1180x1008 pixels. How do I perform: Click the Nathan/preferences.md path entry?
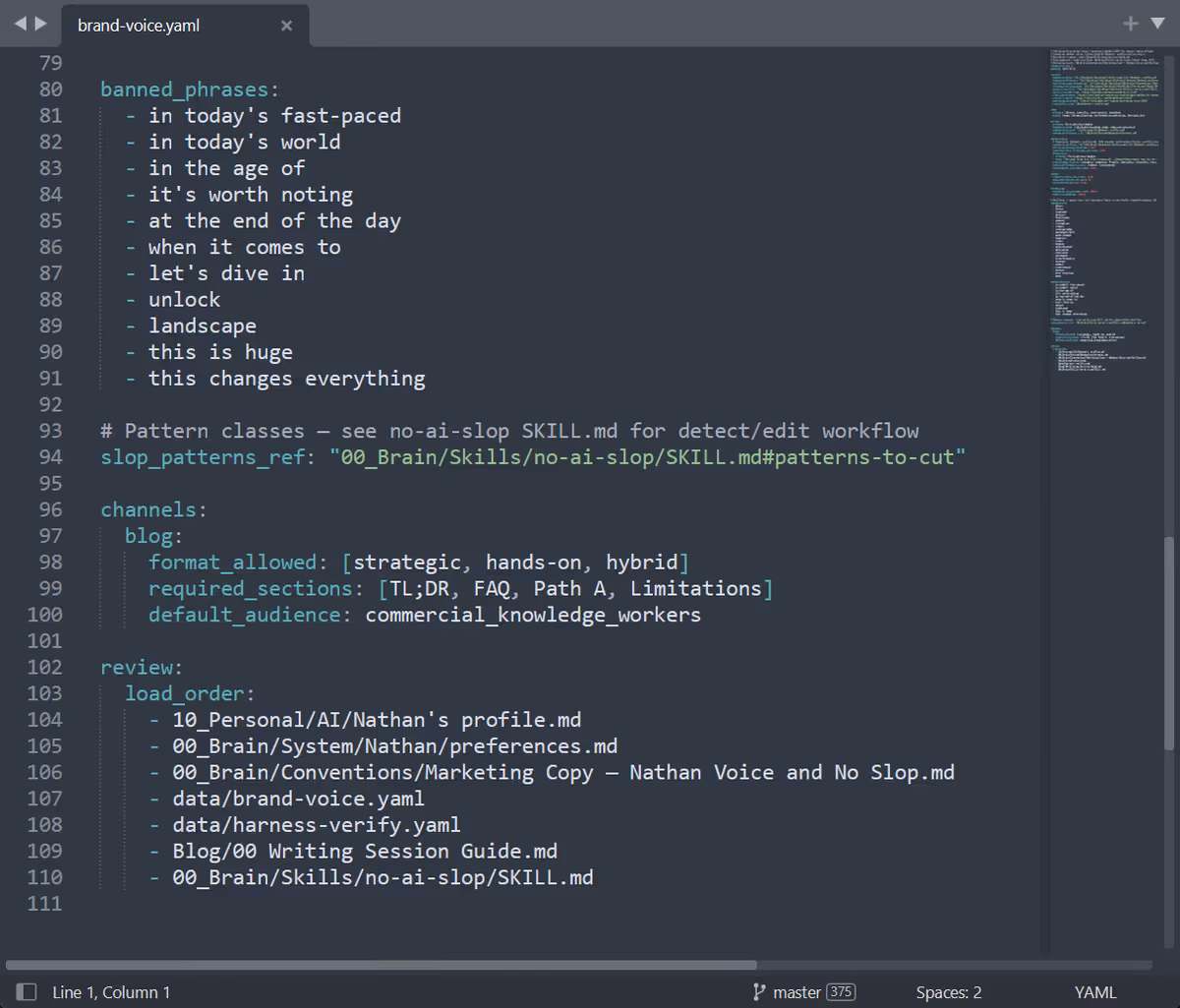(395, 746)
